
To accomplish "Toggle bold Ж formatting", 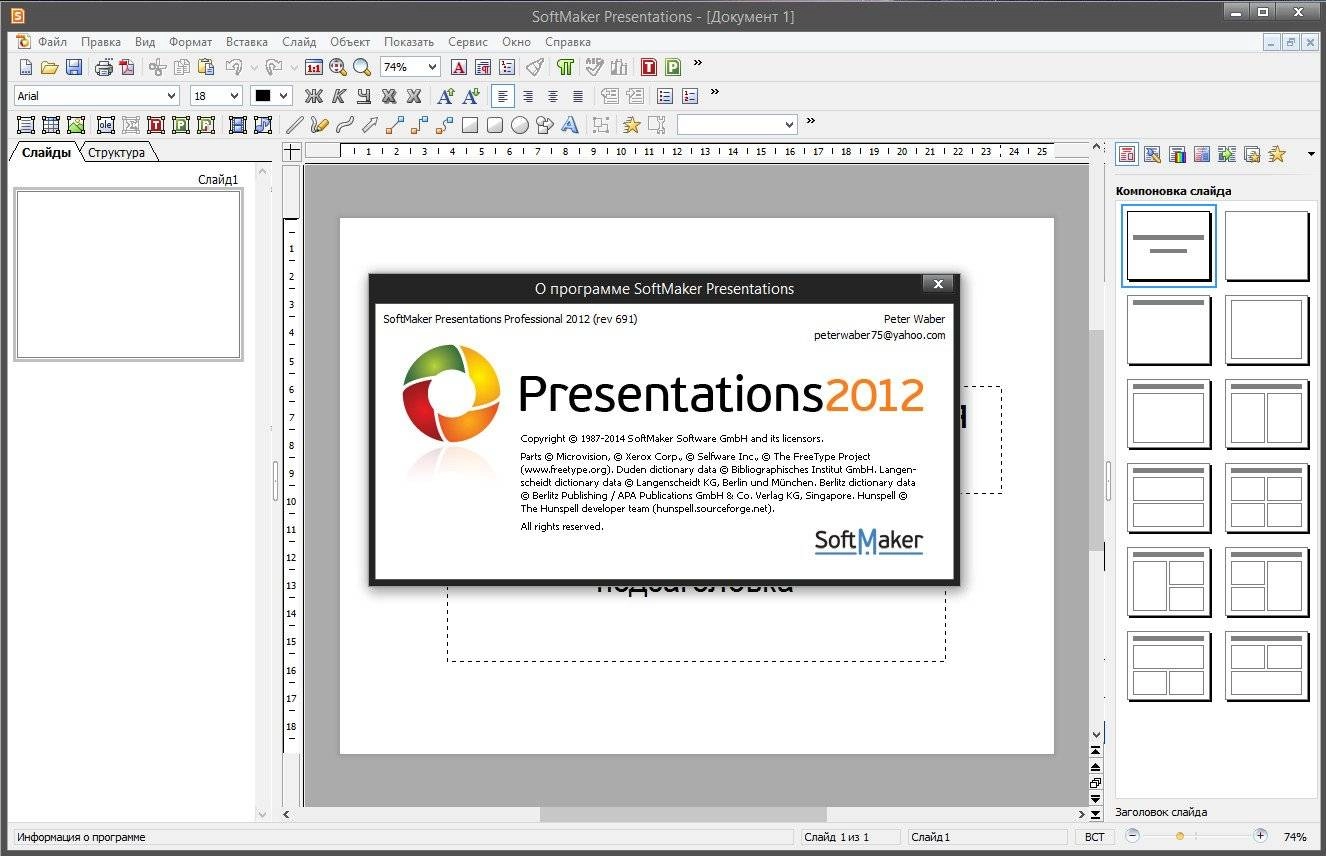I will coord(314,96).
